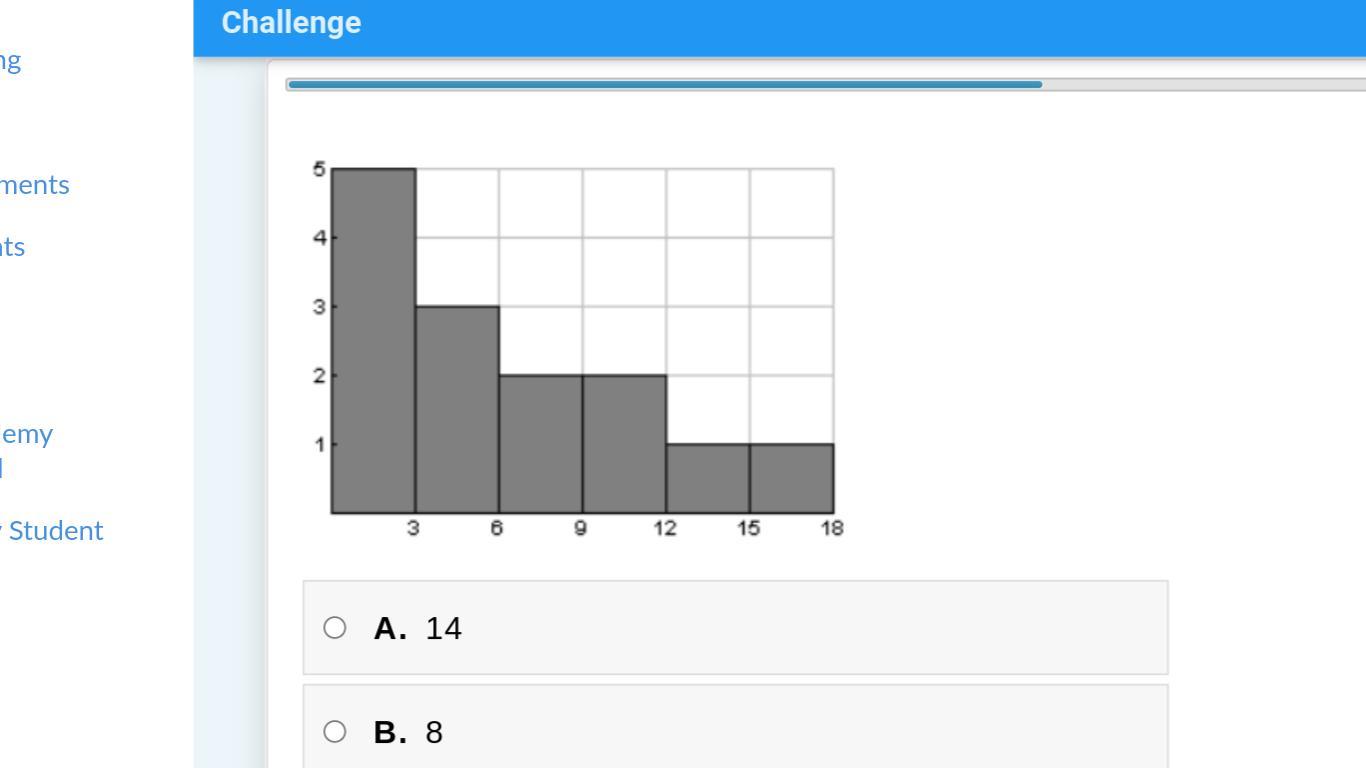The height and width of the screenshot is (768, 1366).
Task: Click the tallest histogram bar at height 5
Action: 374,341
